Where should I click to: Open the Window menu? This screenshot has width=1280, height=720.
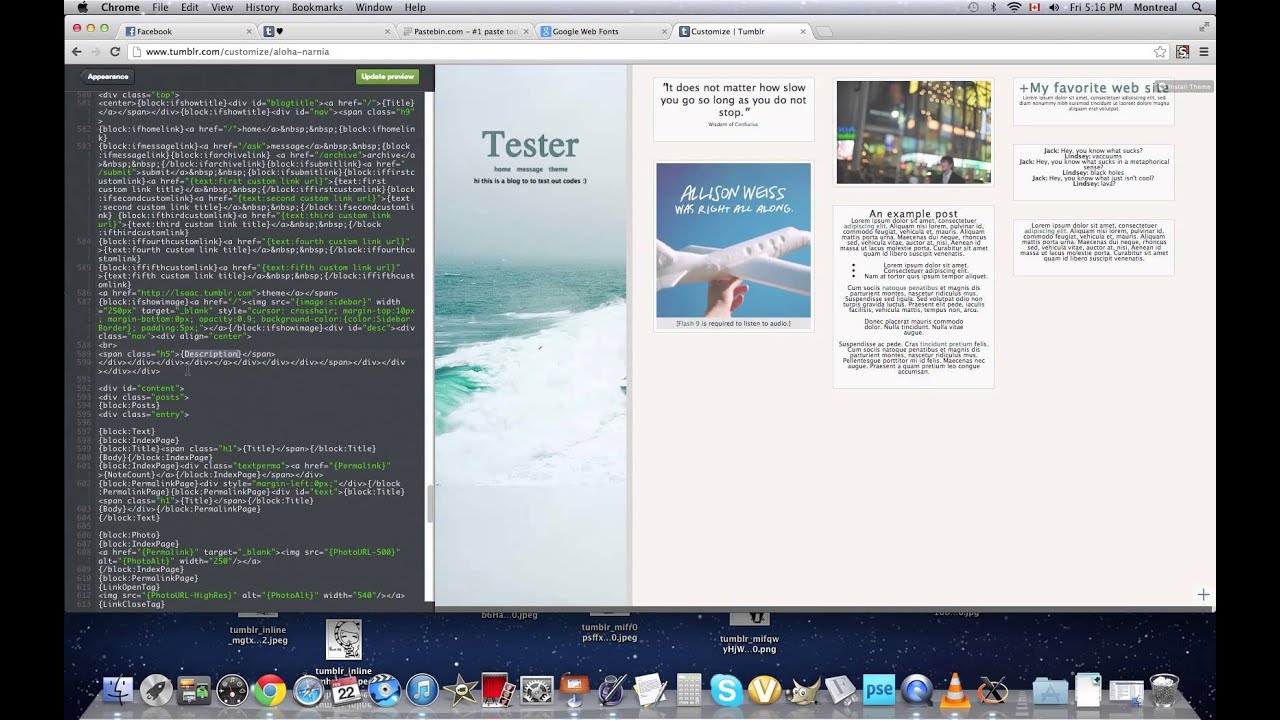pos(374,7)
